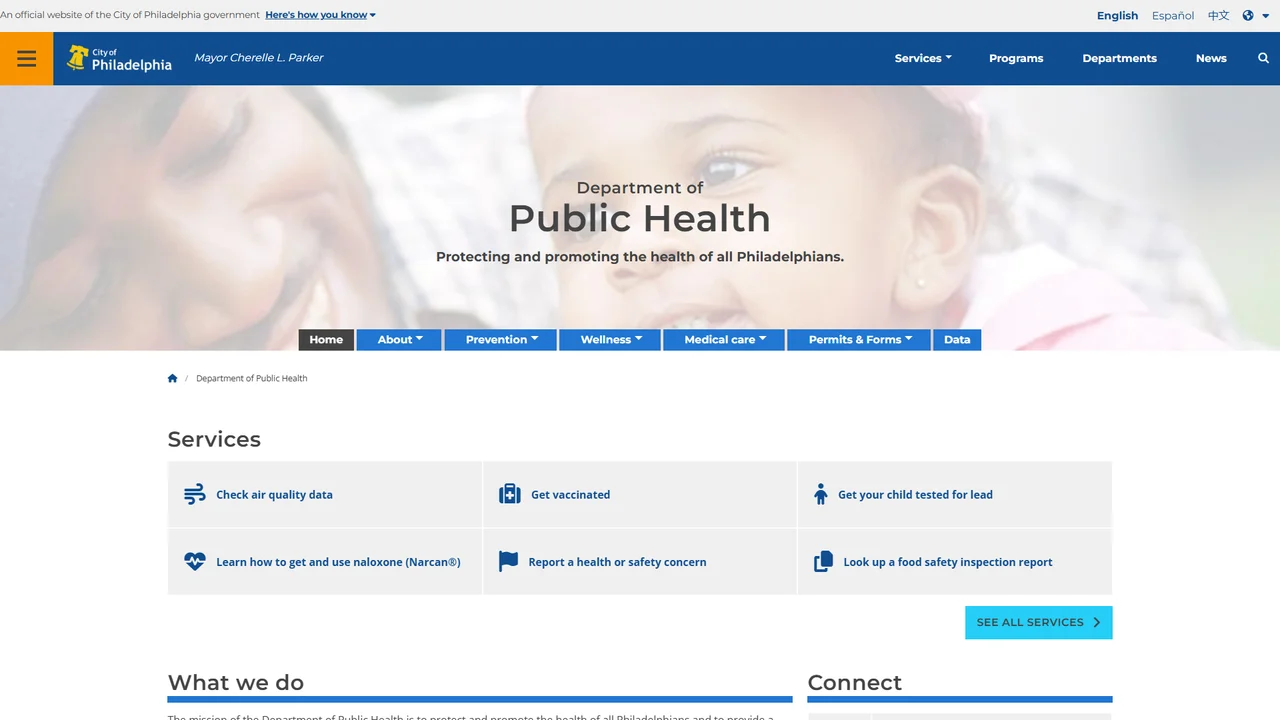Viewport: 1280px width, 720px height.
Task: Click the Public Health page title
Action: click(640, 218)
